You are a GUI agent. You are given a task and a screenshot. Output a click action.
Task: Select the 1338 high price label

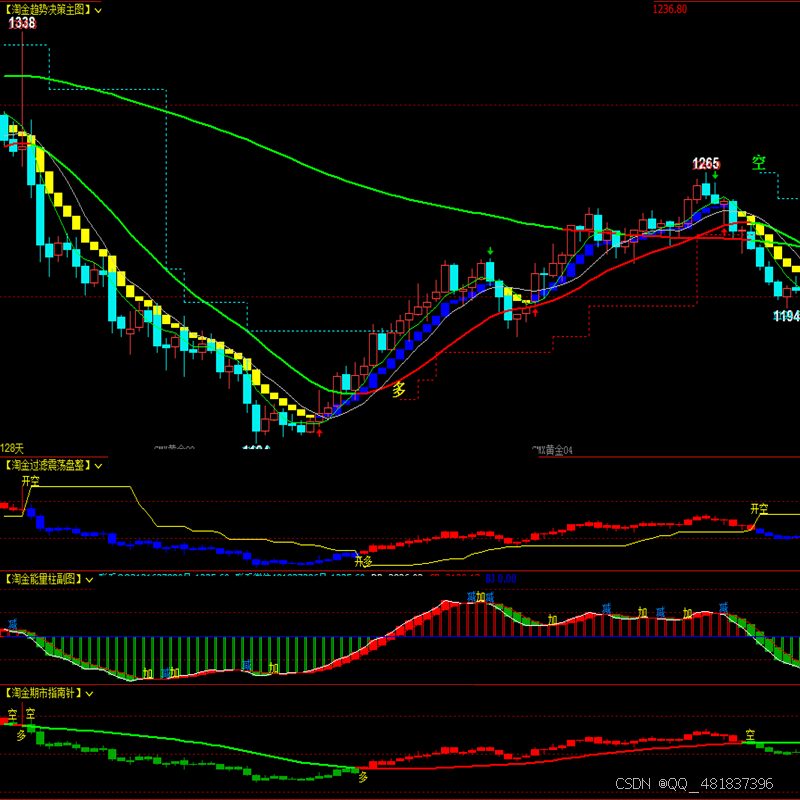pos(22,23)
